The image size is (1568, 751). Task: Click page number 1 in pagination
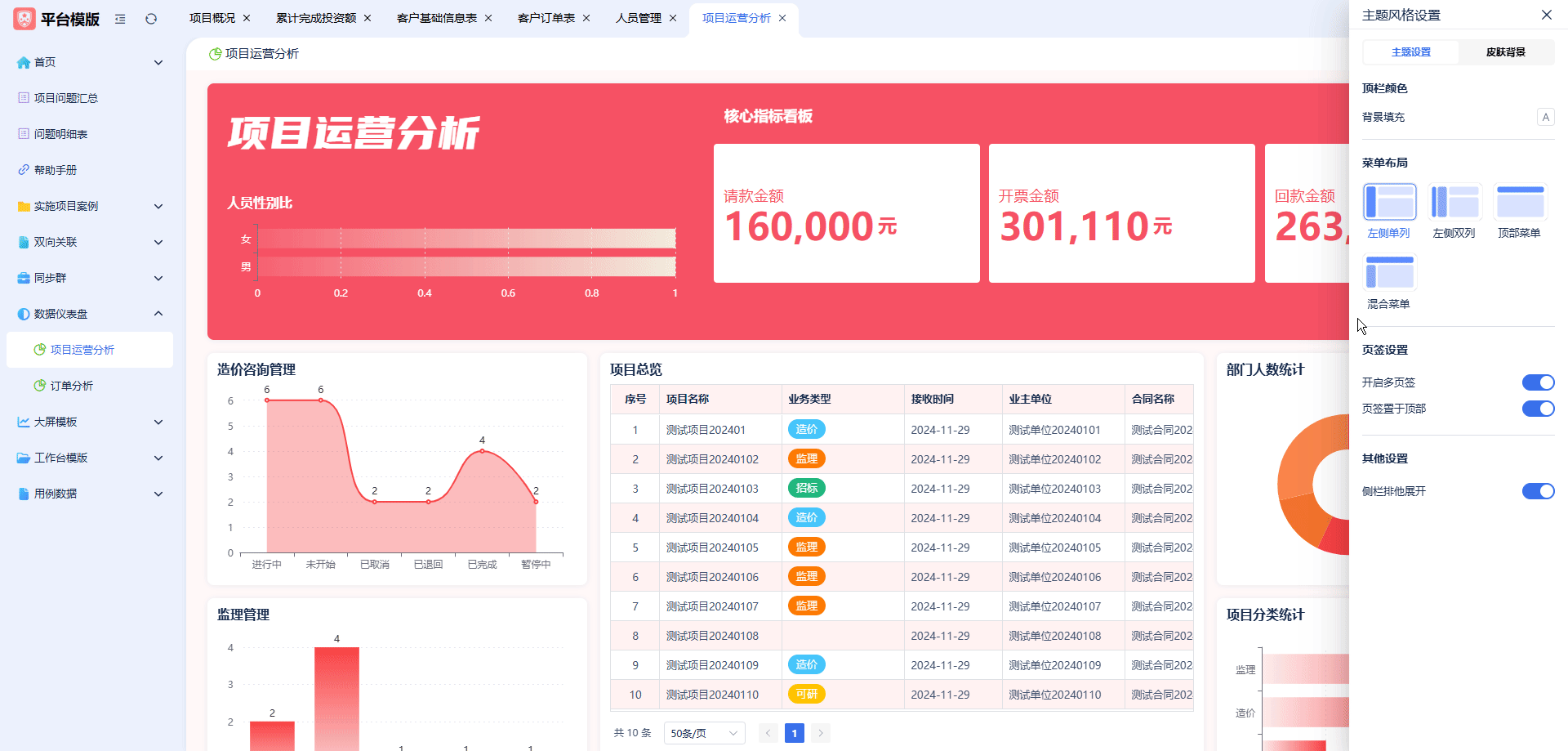tap(794, 733)
